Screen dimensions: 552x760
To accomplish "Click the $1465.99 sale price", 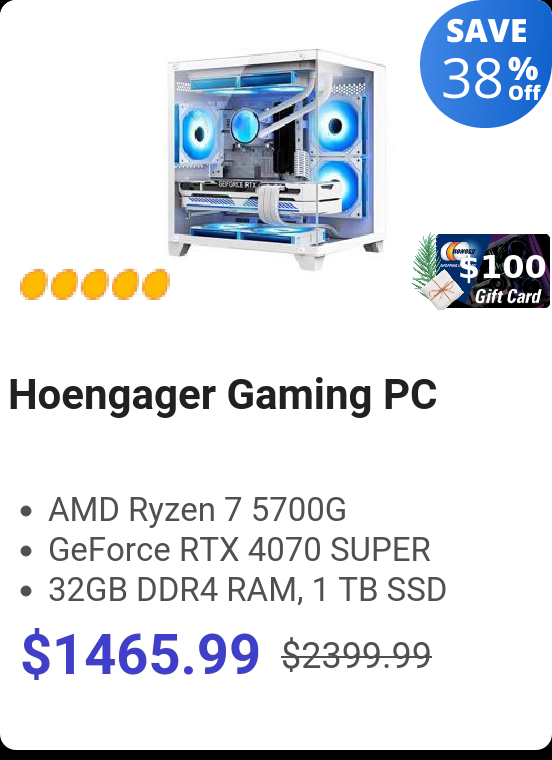I will 141,654.
